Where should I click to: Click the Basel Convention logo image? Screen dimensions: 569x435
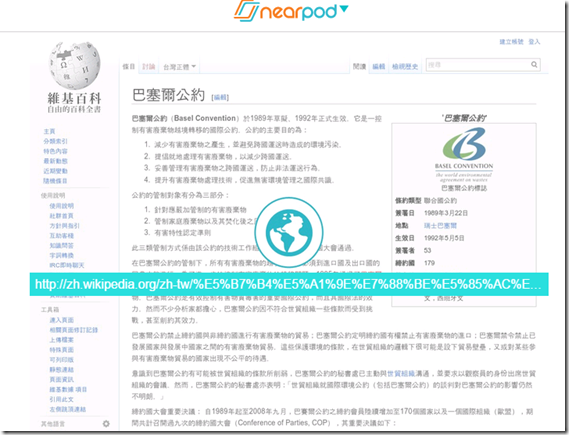pyautogui.click(x=464, y=154)
